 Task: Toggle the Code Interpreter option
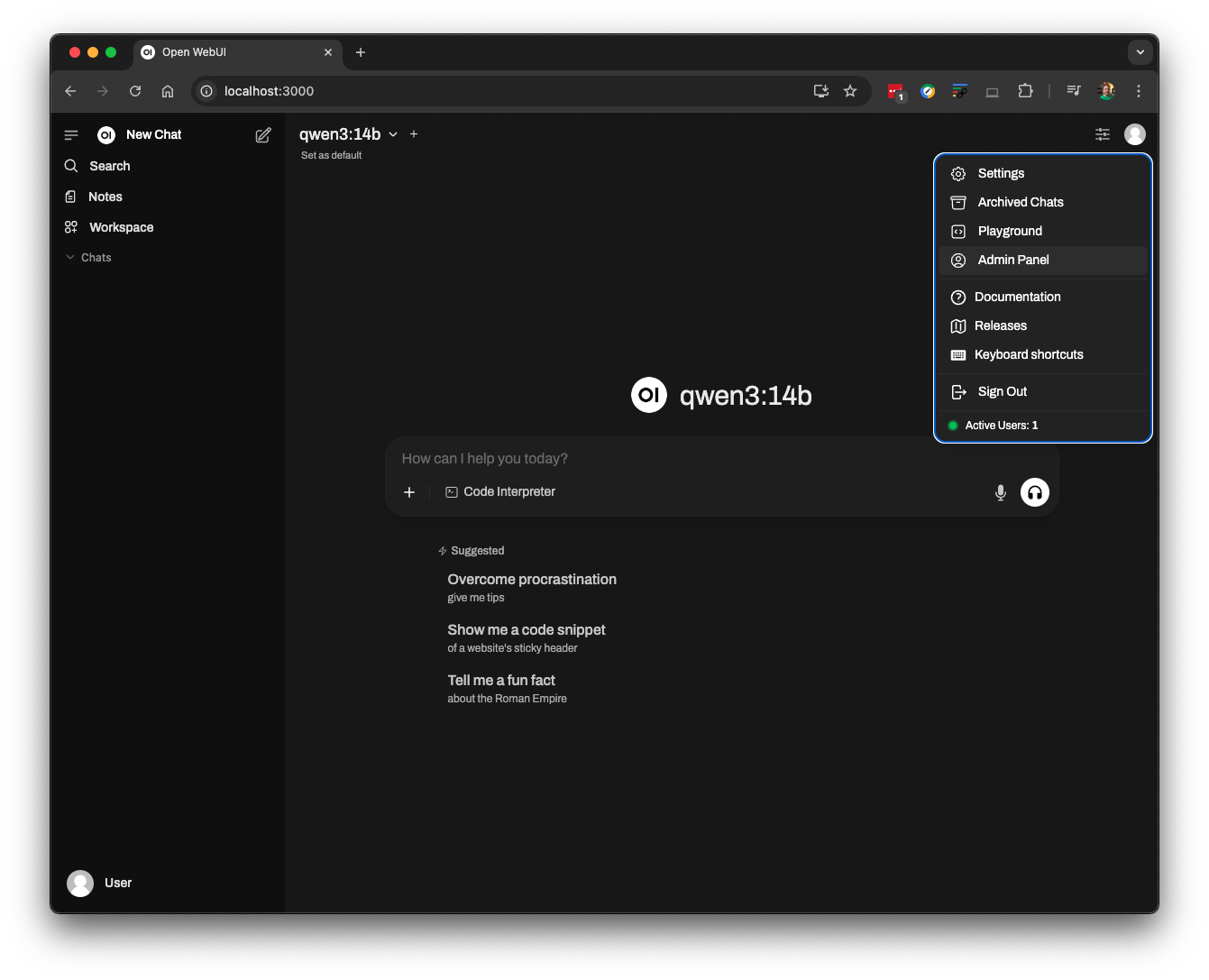tap(500, 492)
